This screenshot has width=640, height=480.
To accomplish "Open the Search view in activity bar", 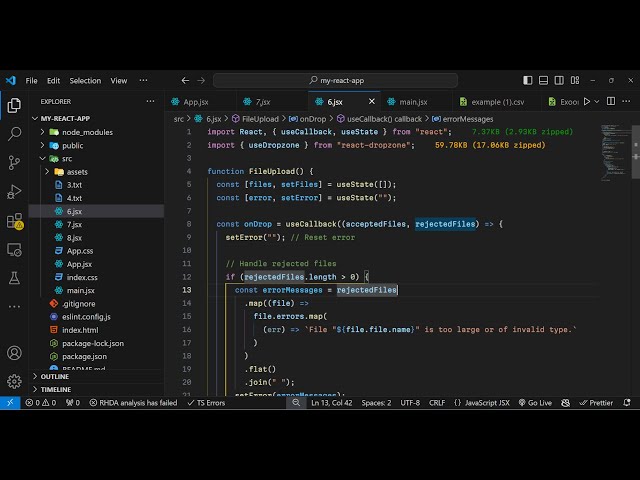I will pyautogui.click(x=14, y=133).
